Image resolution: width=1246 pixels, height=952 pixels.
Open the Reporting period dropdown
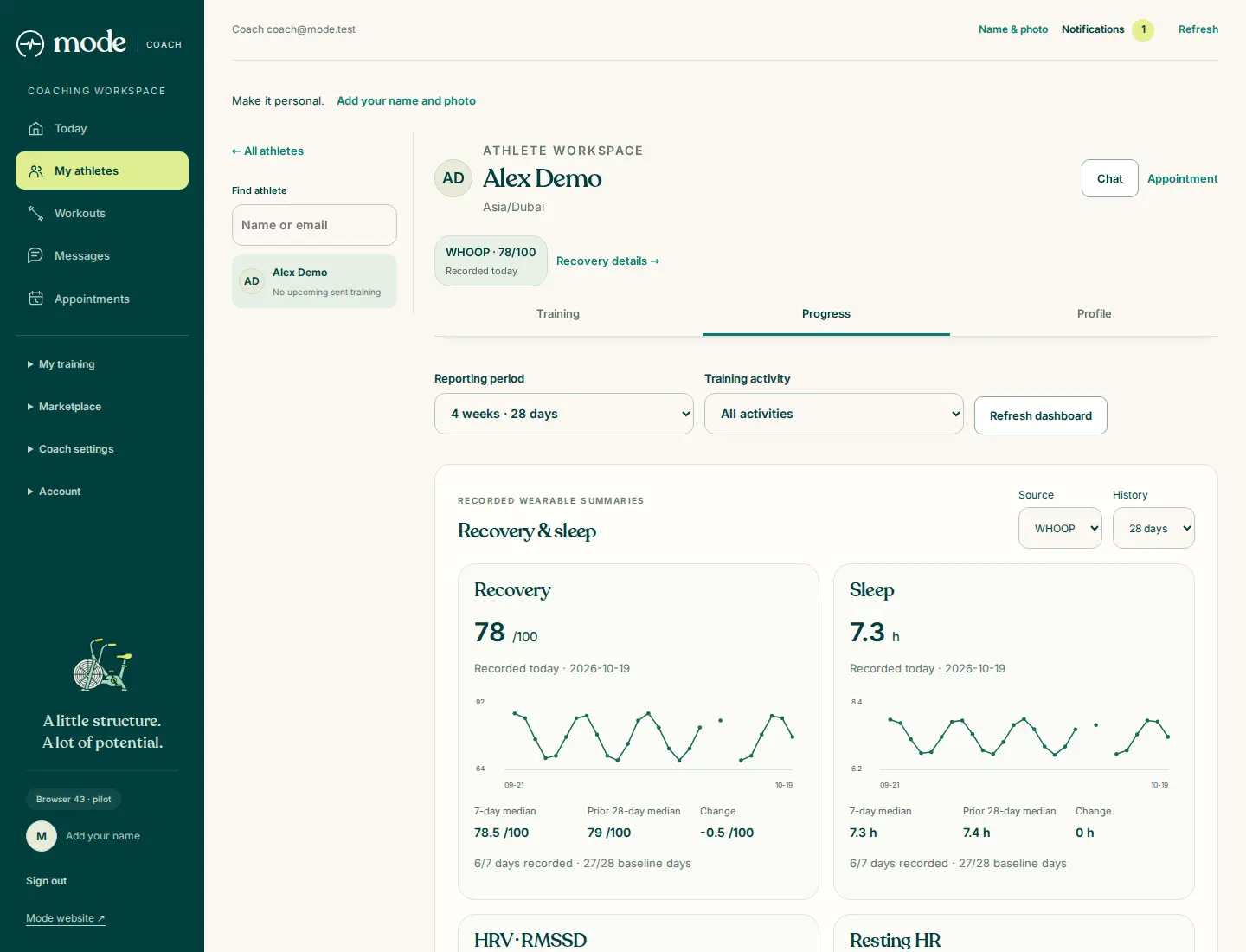564,414
